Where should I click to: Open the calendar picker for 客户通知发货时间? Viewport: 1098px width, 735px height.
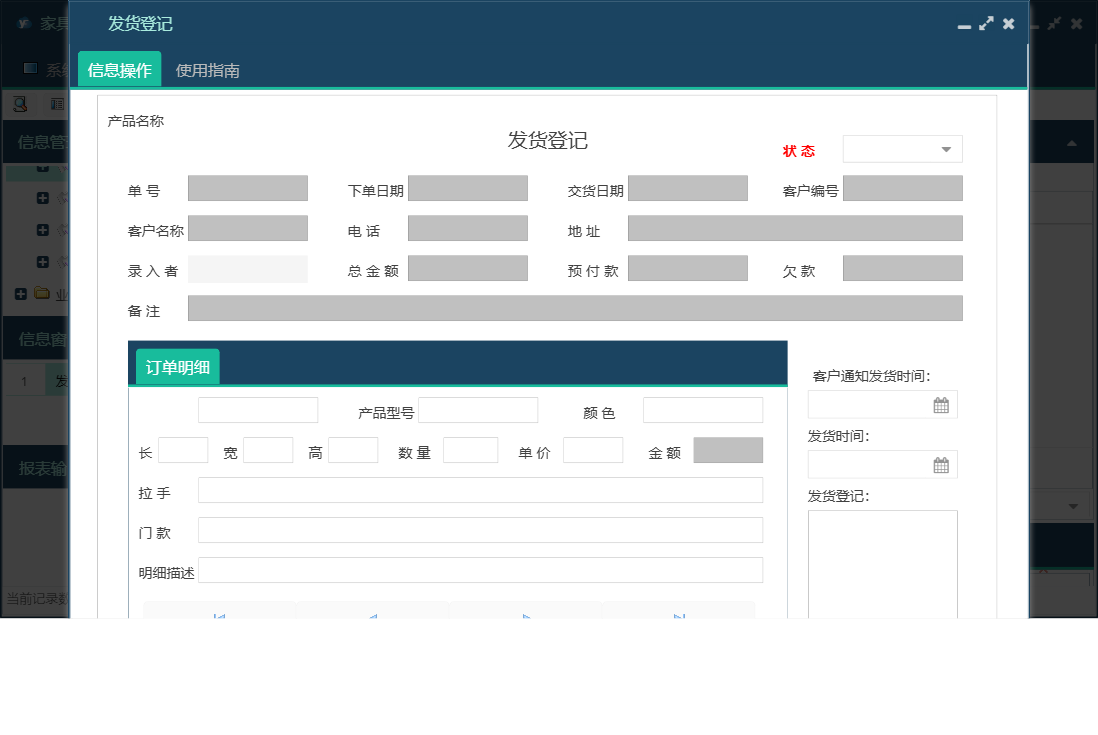pos(941,404)
